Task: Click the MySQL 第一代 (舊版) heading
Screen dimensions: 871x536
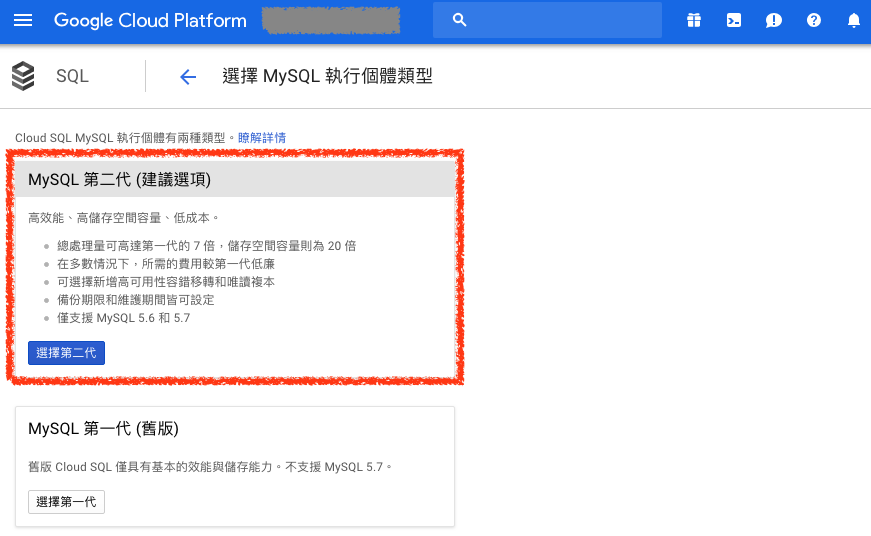Action: point(103,429)
